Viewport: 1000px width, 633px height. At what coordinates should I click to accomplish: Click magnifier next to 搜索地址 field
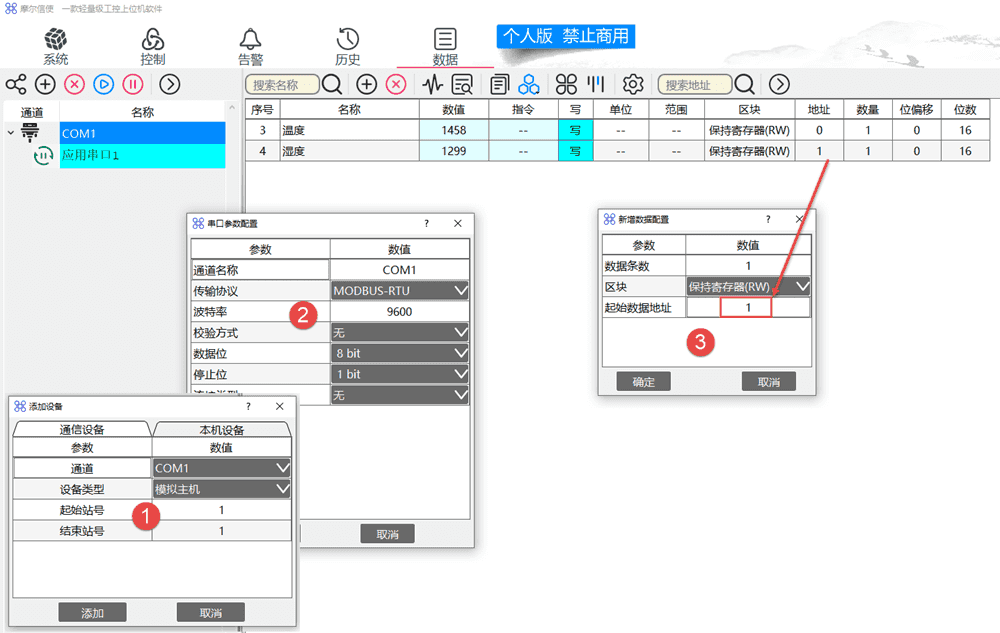(744, 84)
